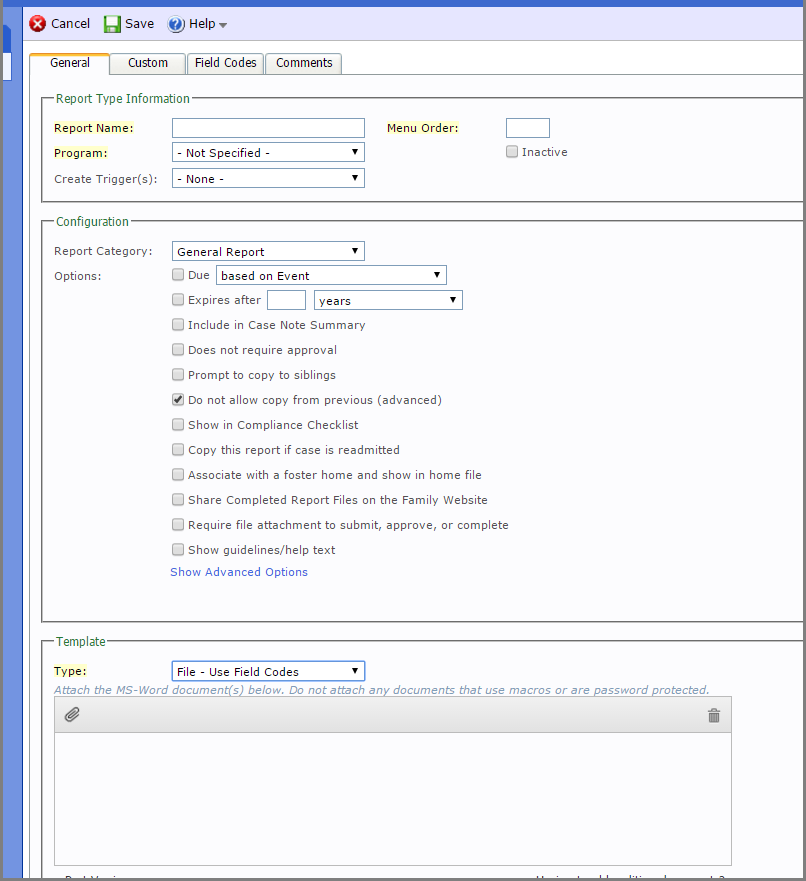This screenshot has width=806, height=881.
Task: Click Show Advanced Options link
Action: (239, 572)
